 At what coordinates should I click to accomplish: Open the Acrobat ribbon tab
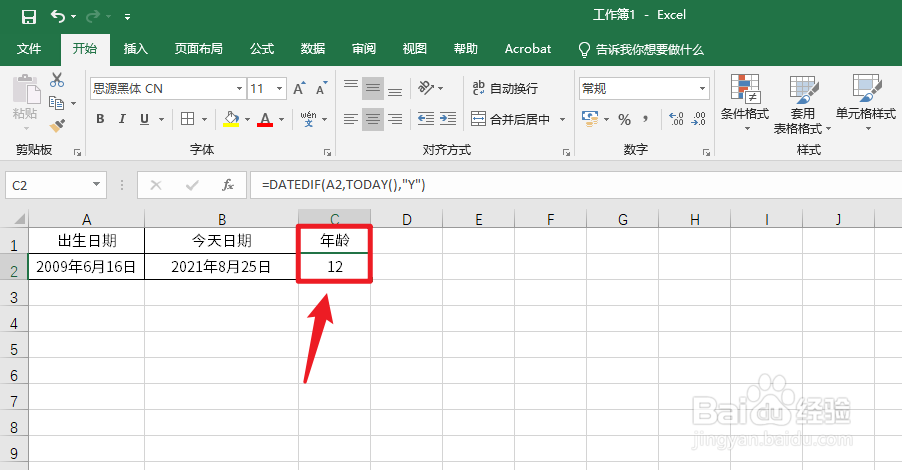point(528,49)
